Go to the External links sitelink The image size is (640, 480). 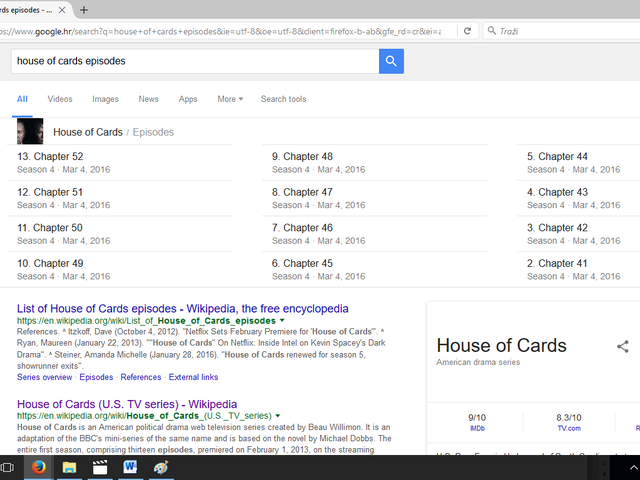coord(193,377)
